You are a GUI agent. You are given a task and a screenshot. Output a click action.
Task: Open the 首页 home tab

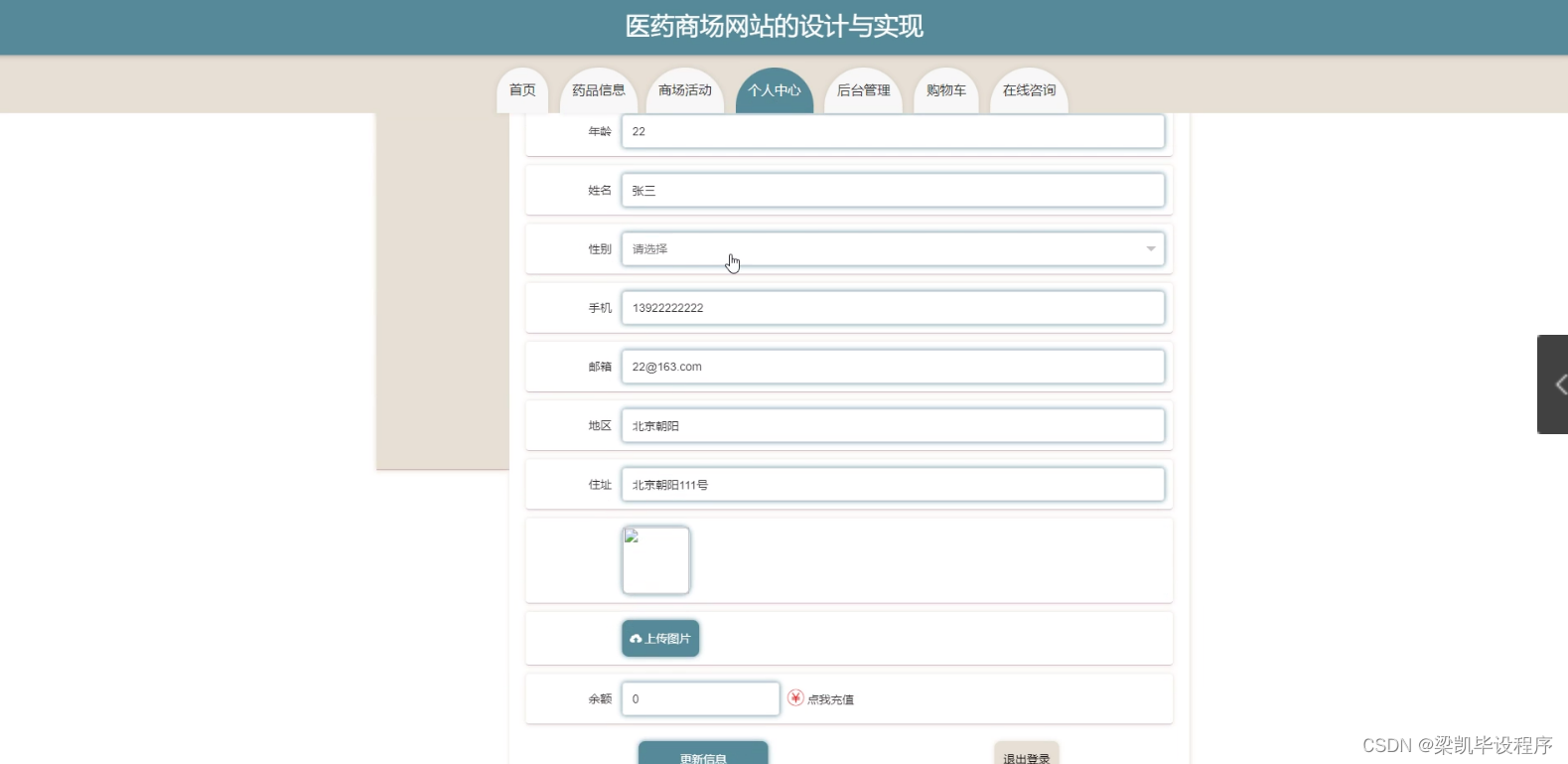(x=522, y=90)
